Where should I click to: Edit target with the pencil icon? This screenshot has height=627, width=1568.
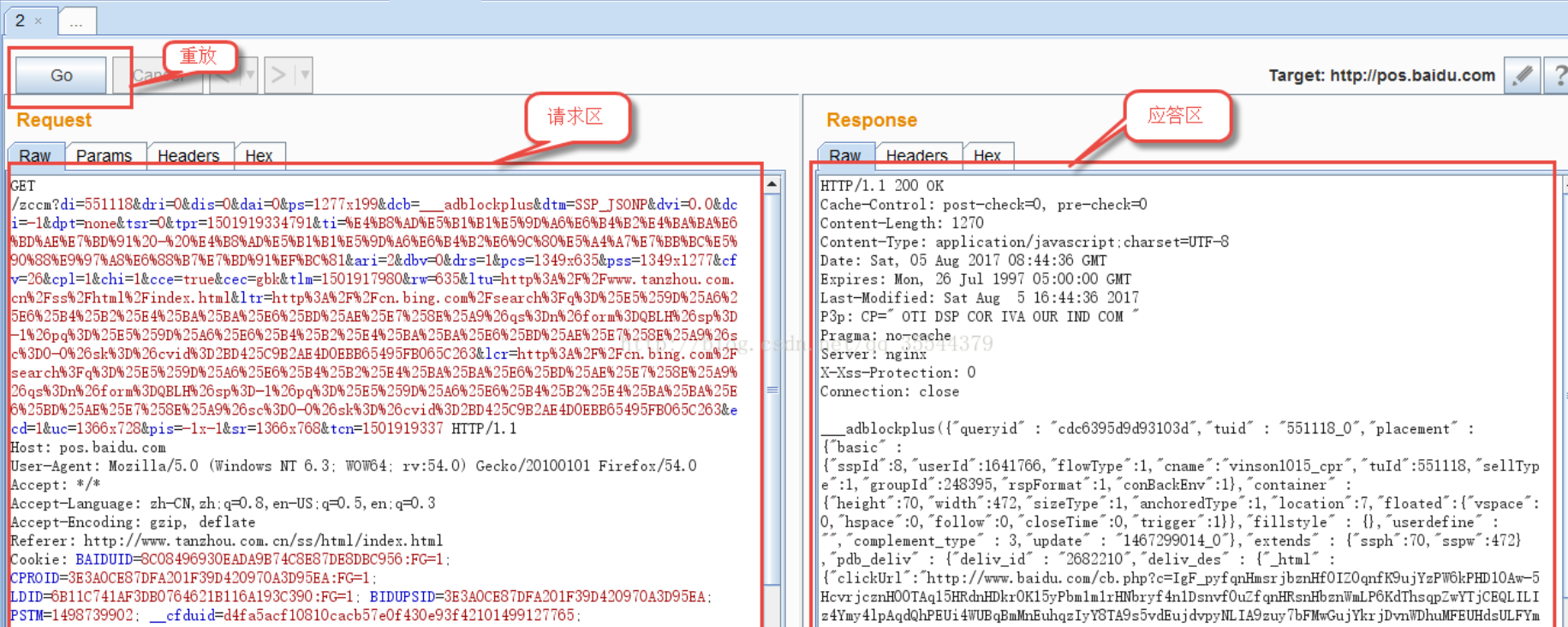(x=1522, y=75)
